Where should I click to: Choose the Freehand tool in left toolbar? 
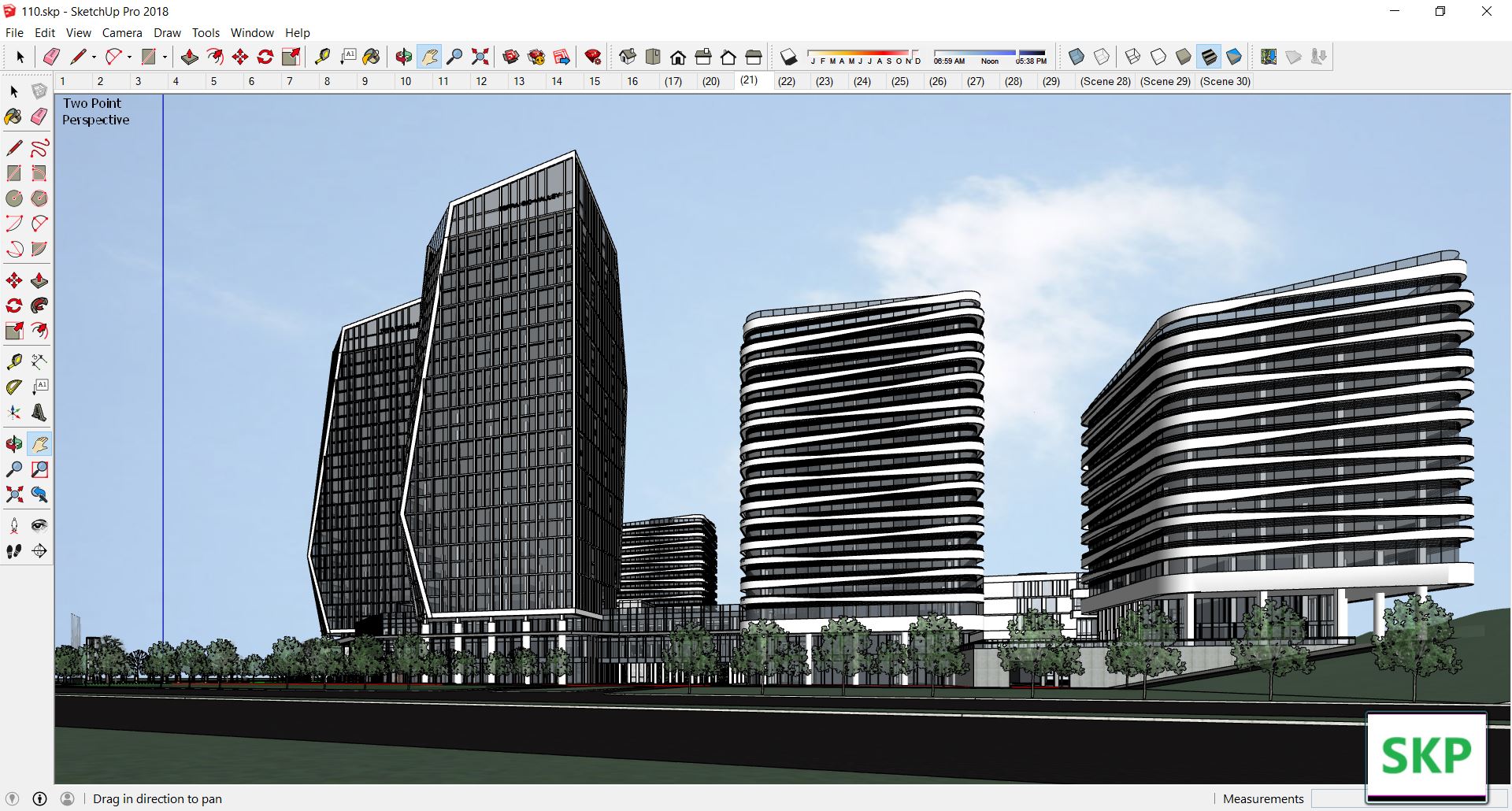tap(39, 148)
